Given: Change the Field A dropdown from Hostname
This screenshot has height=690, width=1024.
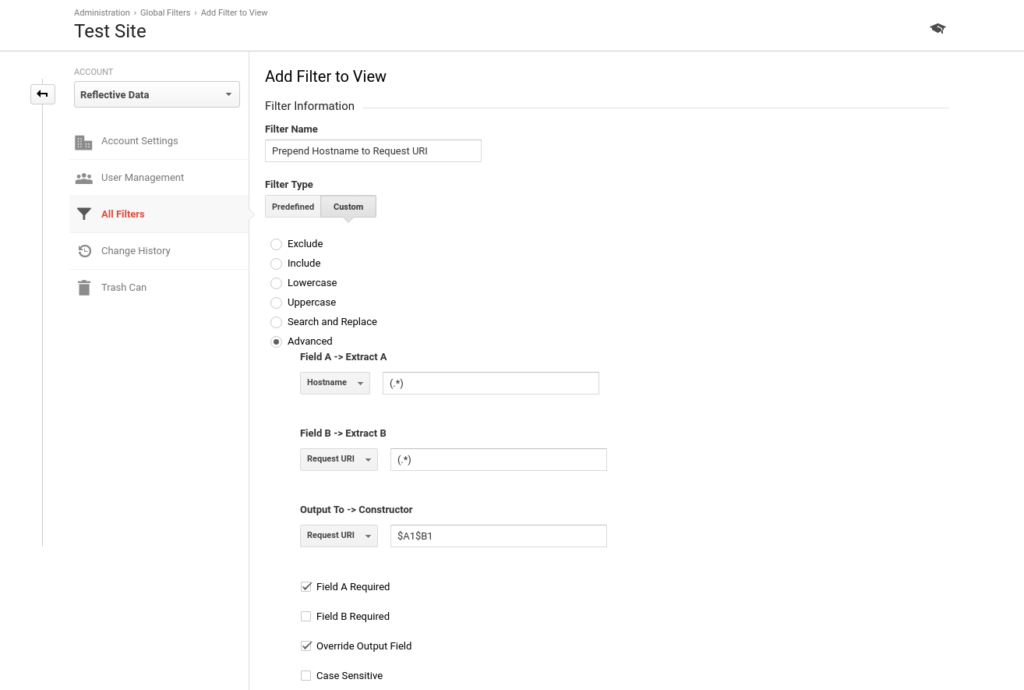Looking at the screenshot, I should click(335, 382).
